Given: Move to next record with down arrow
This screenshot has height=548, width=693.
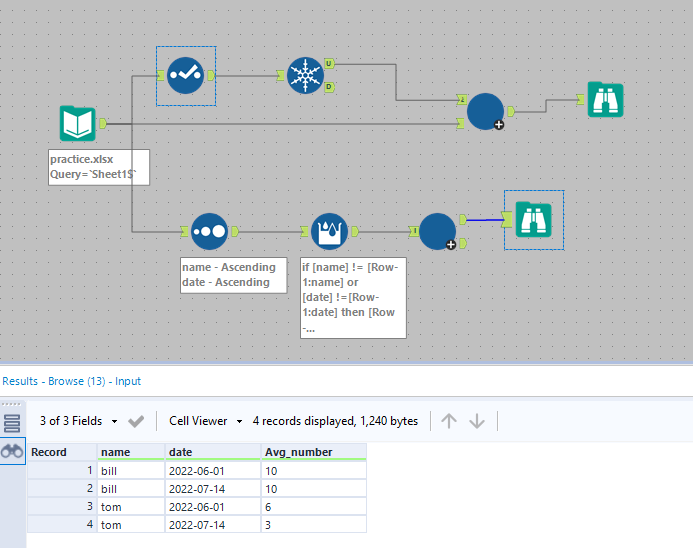Looking at the screenshot, I should (477, 421).
